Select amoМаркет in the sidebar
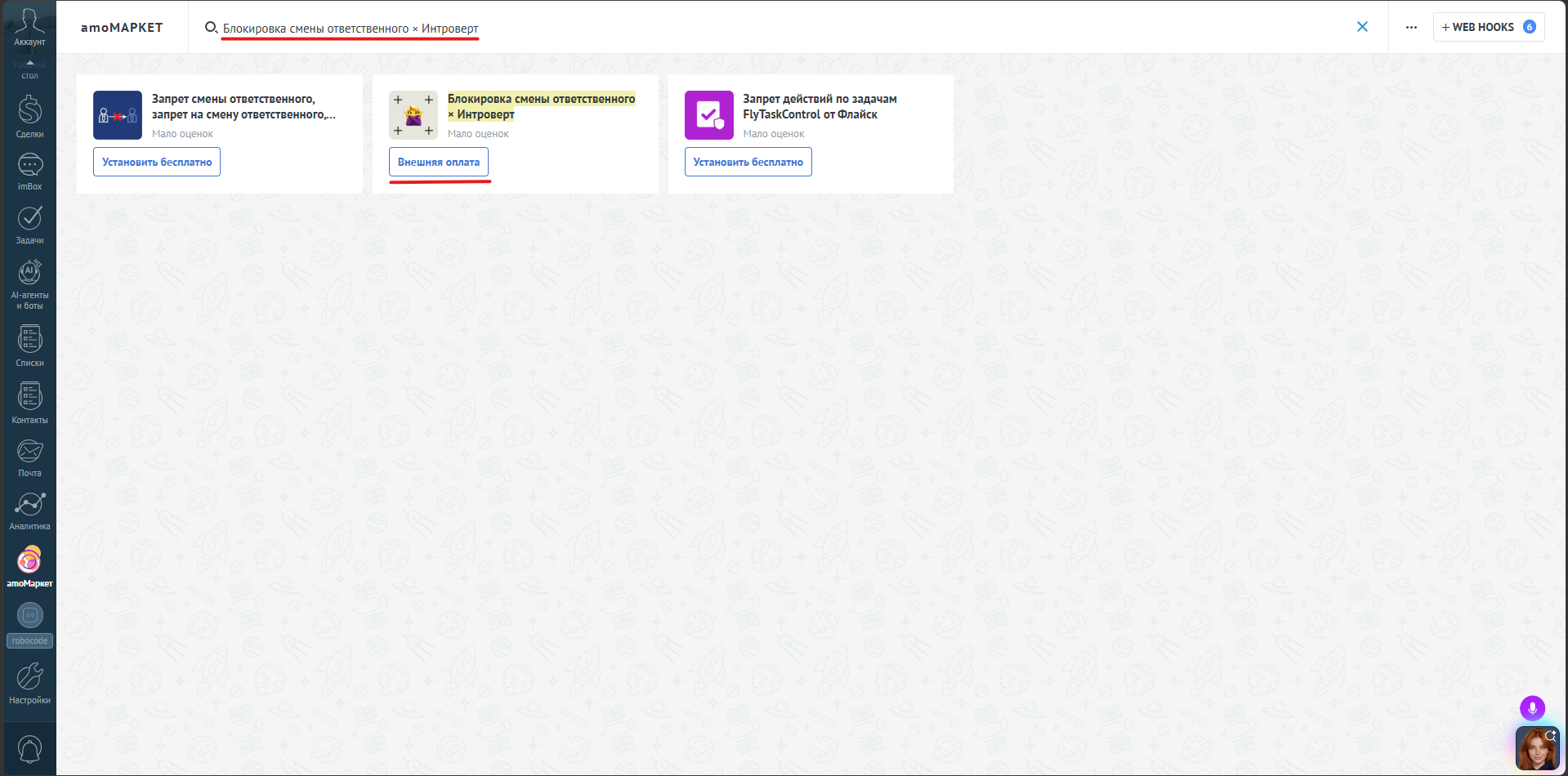Viewport: 1568px width, 776px height. (x=29, y=566)
